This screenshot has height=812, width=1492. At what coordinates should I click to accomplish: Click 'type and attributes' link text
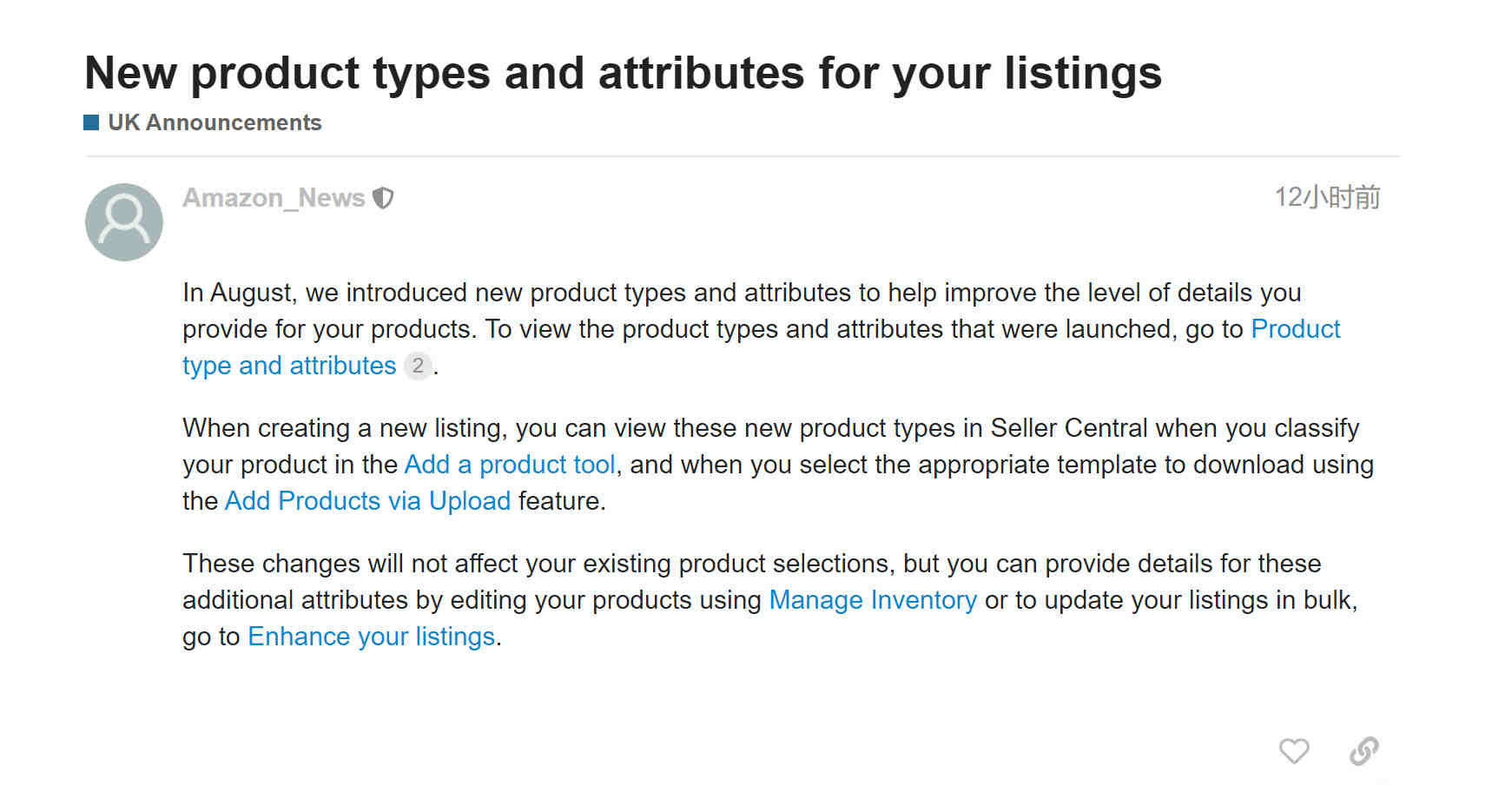tap(289, 366)
